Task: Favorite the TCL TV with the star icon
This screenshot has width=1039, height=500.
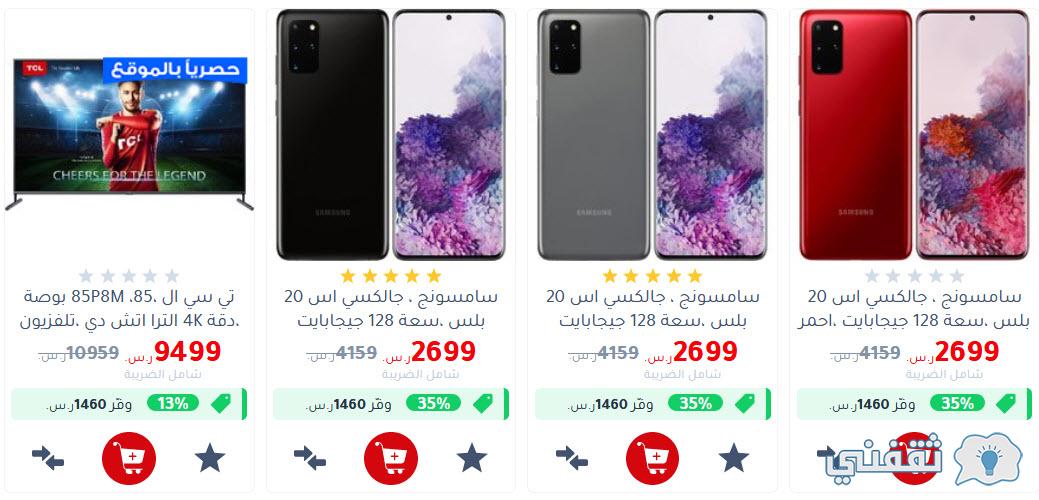Action: coord(210,458)
